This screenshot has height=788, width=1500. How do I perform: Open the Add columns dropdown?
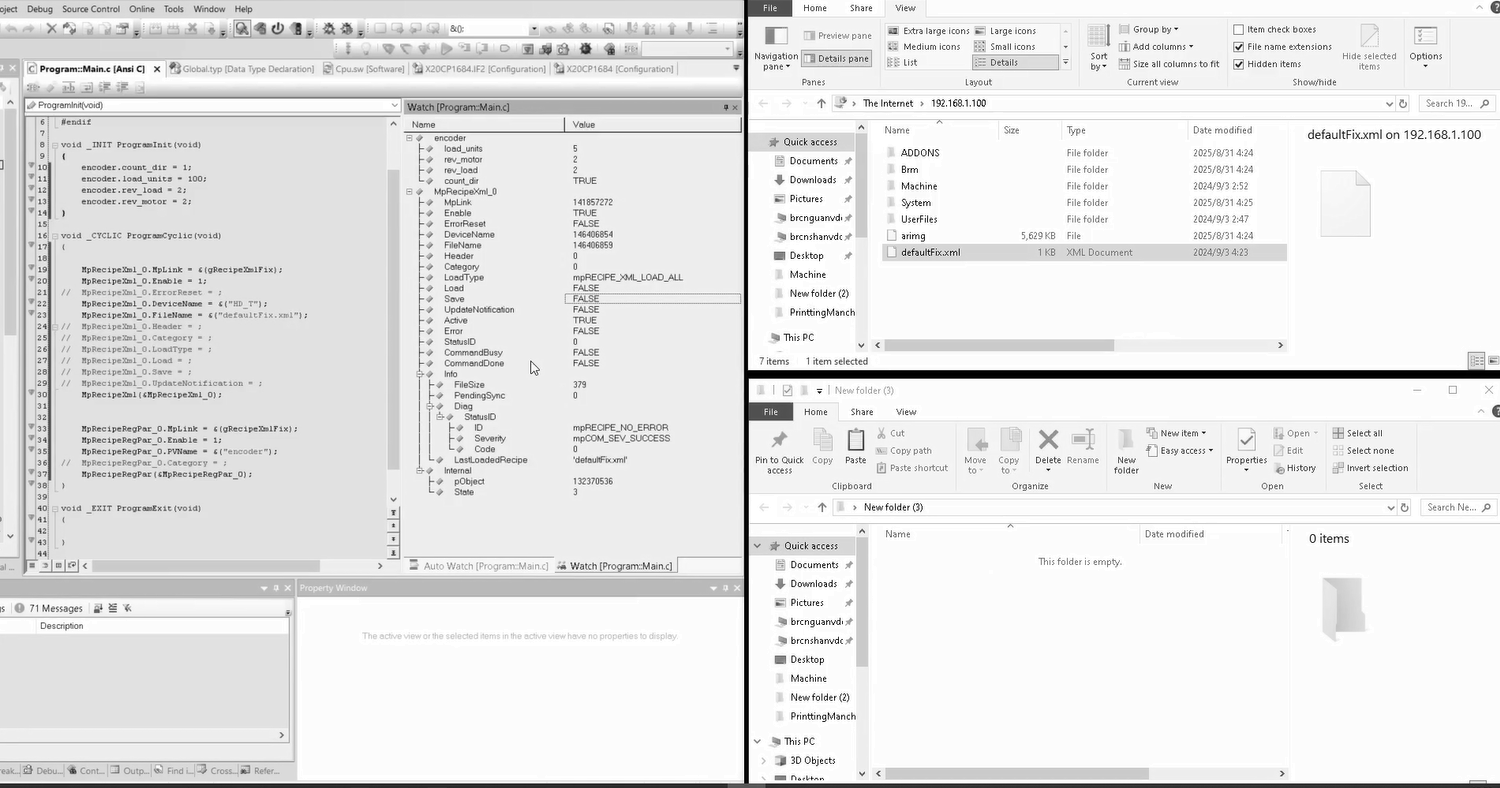click(1155, 47)
